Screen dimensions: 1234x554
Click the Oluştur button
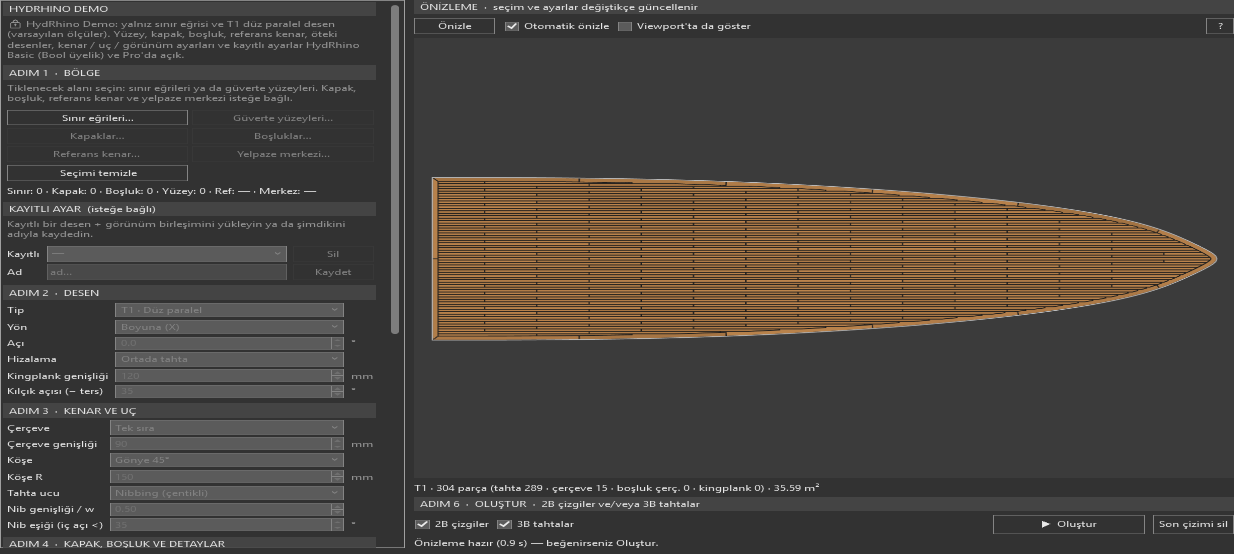1069,524
